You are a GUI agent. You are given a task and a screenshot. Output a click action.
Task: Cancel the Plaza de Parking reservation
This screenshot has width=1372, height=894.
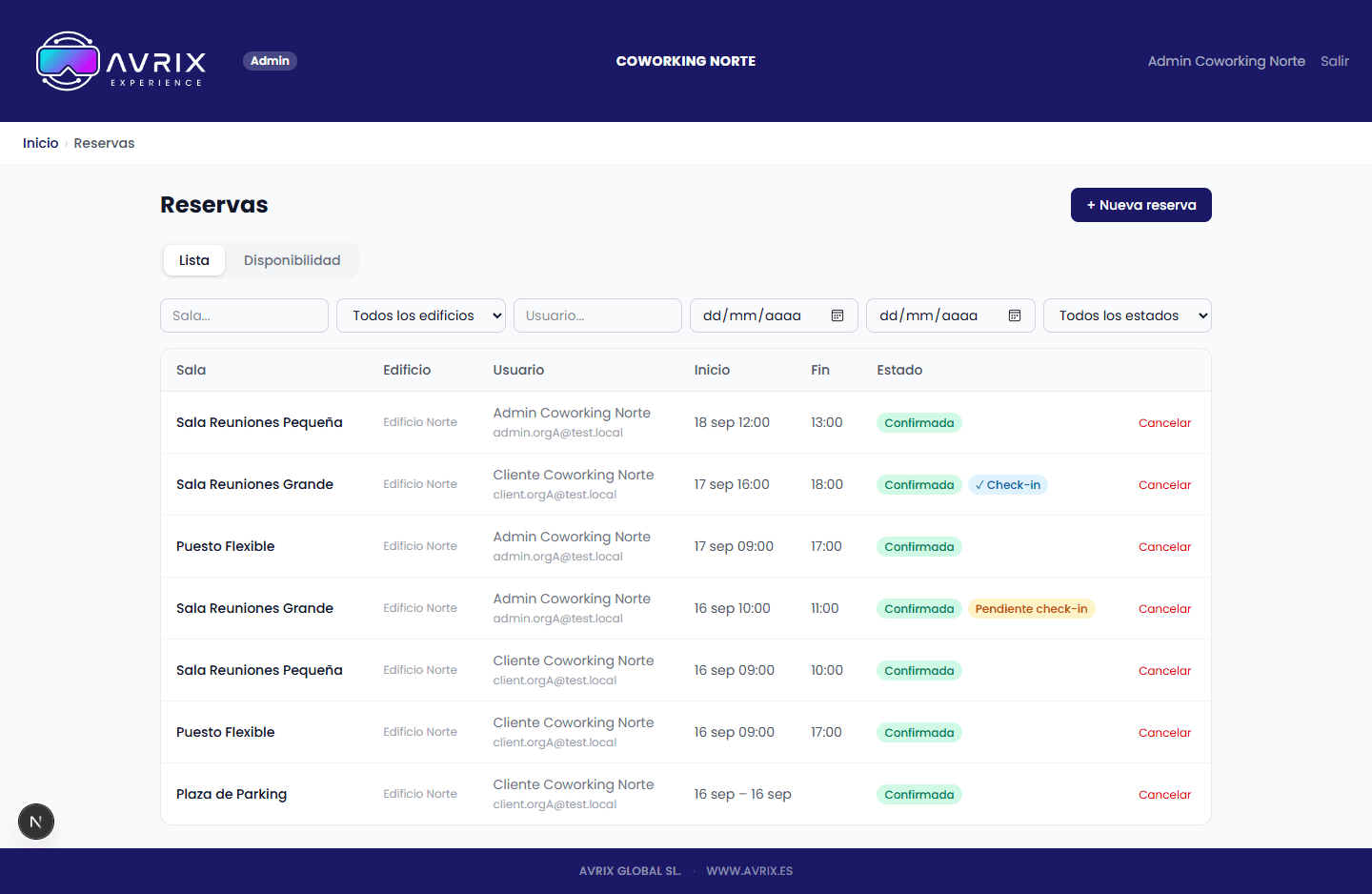[x=1165, y=795]
